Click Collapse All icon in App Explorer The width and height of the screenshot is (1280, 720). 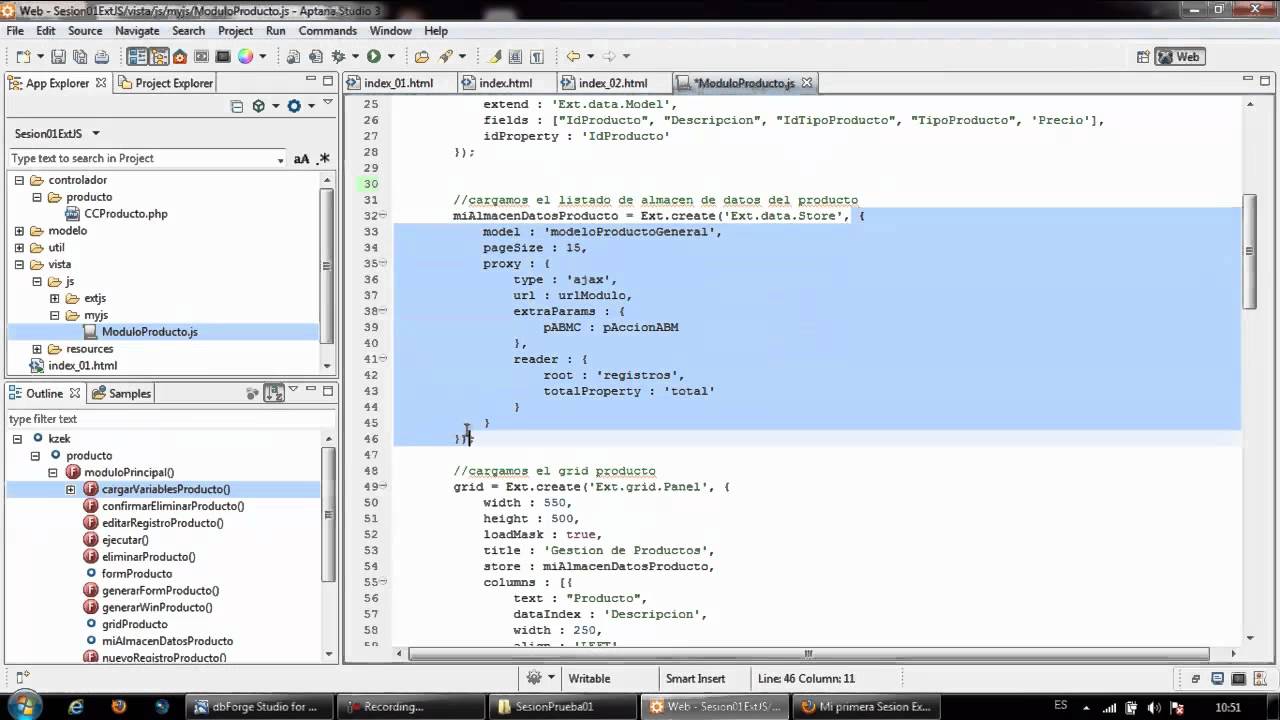point(237,106)
